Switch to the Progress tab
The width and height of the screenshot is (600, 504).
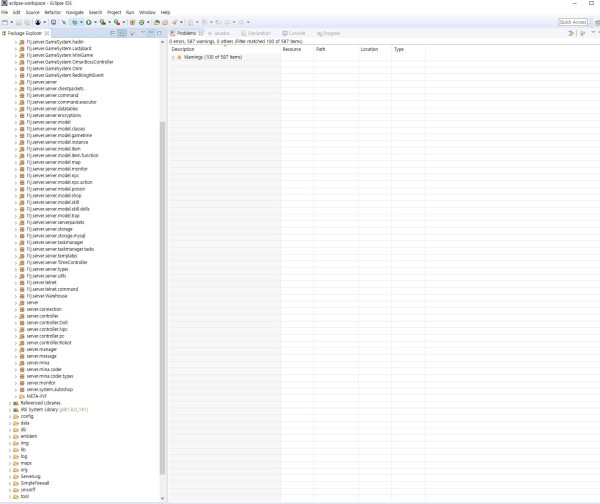pyautogui.click(x=329, y=33)
